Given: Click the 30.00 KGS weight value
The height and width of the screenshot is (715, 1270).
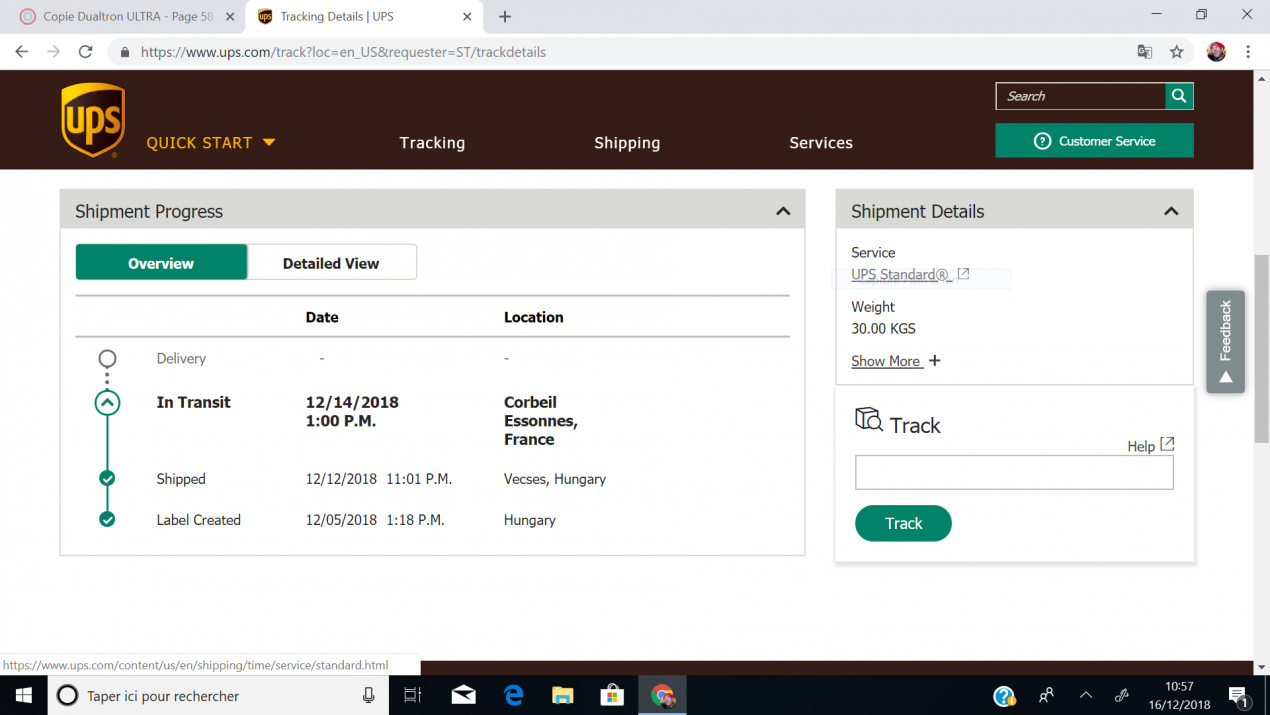Looking at the screenshot, I should pyautogui.click(x=883, y=328).
